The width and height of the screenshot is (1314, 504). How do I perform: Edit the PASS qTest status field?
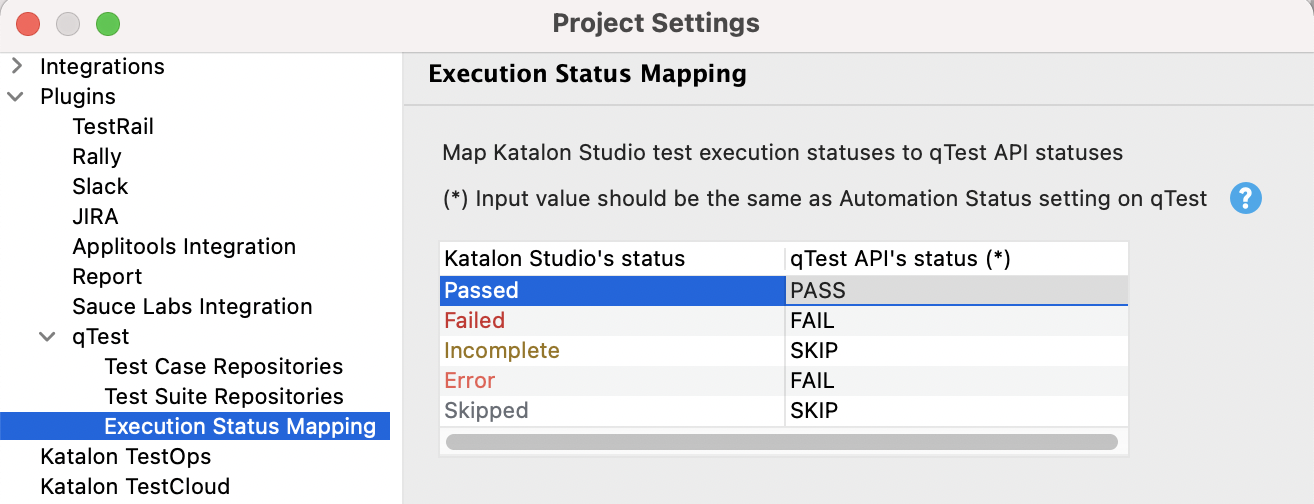pyautogui.click(x=956, y=291)
